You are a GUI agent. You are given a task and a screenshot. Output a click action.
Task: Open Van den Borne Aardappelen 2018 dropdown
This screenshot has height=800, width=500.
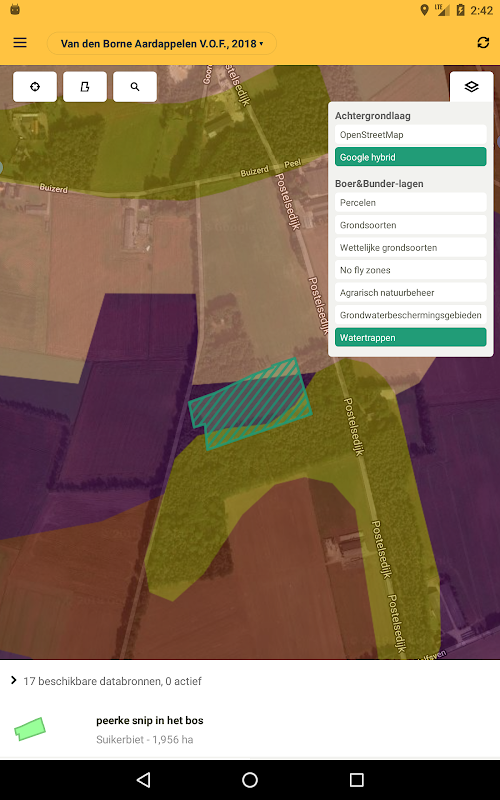pyautogui.click(x=162, y=43)
